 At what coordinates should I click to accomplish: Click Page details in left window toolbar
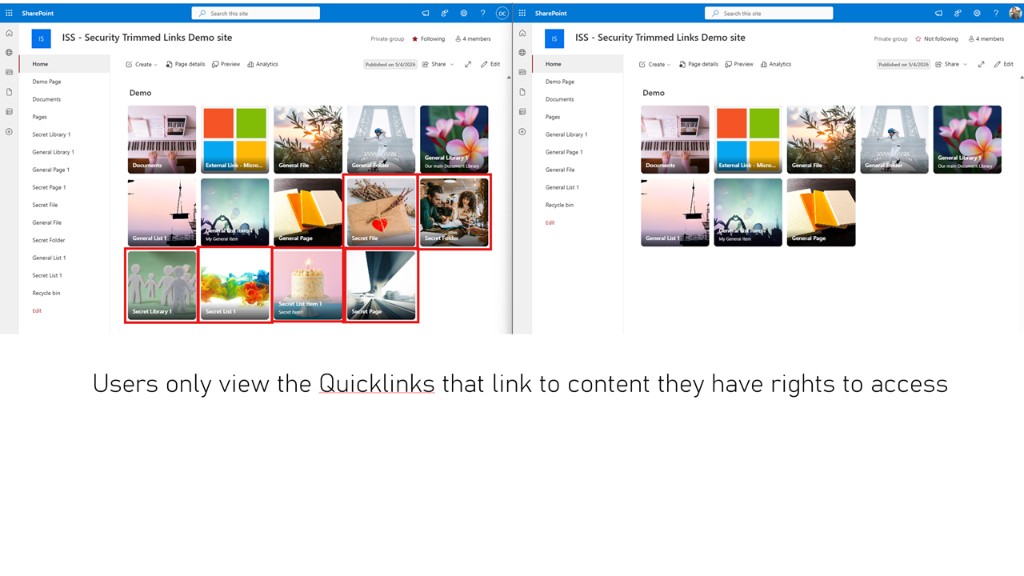click(185, 64)
